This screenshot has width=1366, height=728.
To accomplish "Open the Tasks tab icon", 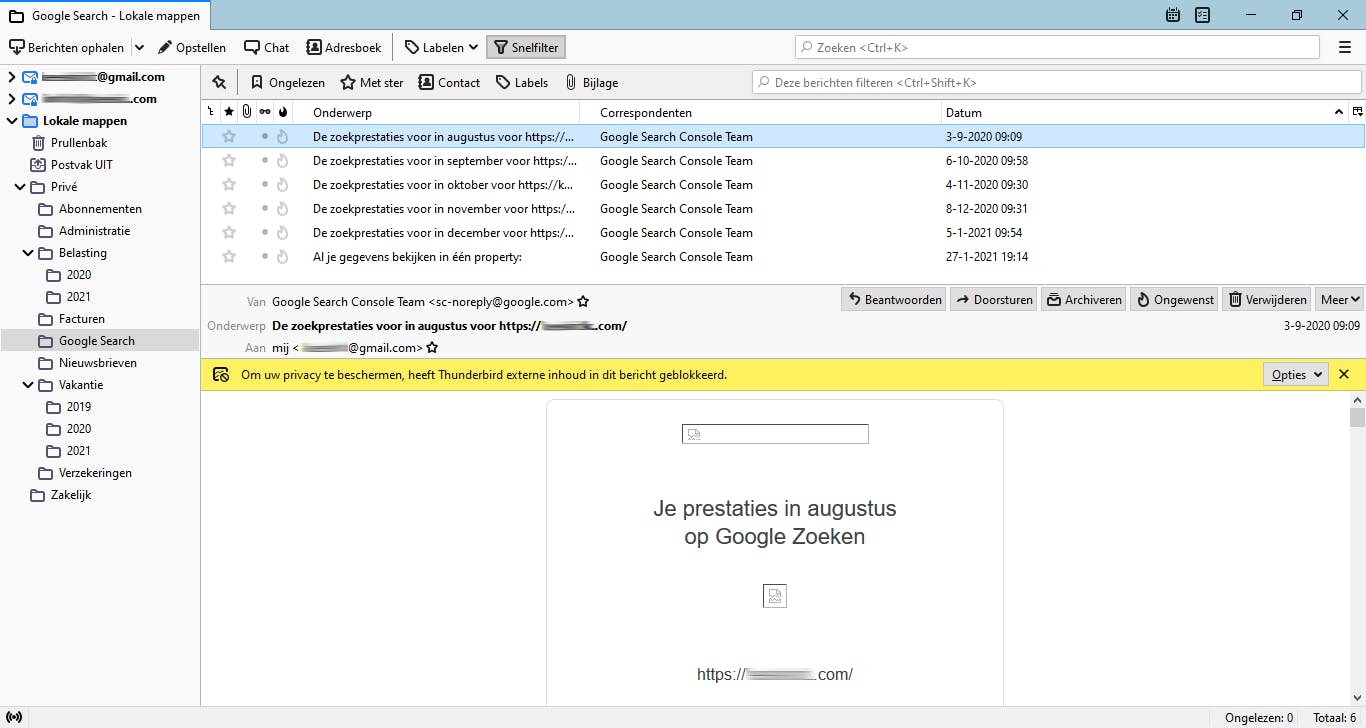I will pos(1203,15).
